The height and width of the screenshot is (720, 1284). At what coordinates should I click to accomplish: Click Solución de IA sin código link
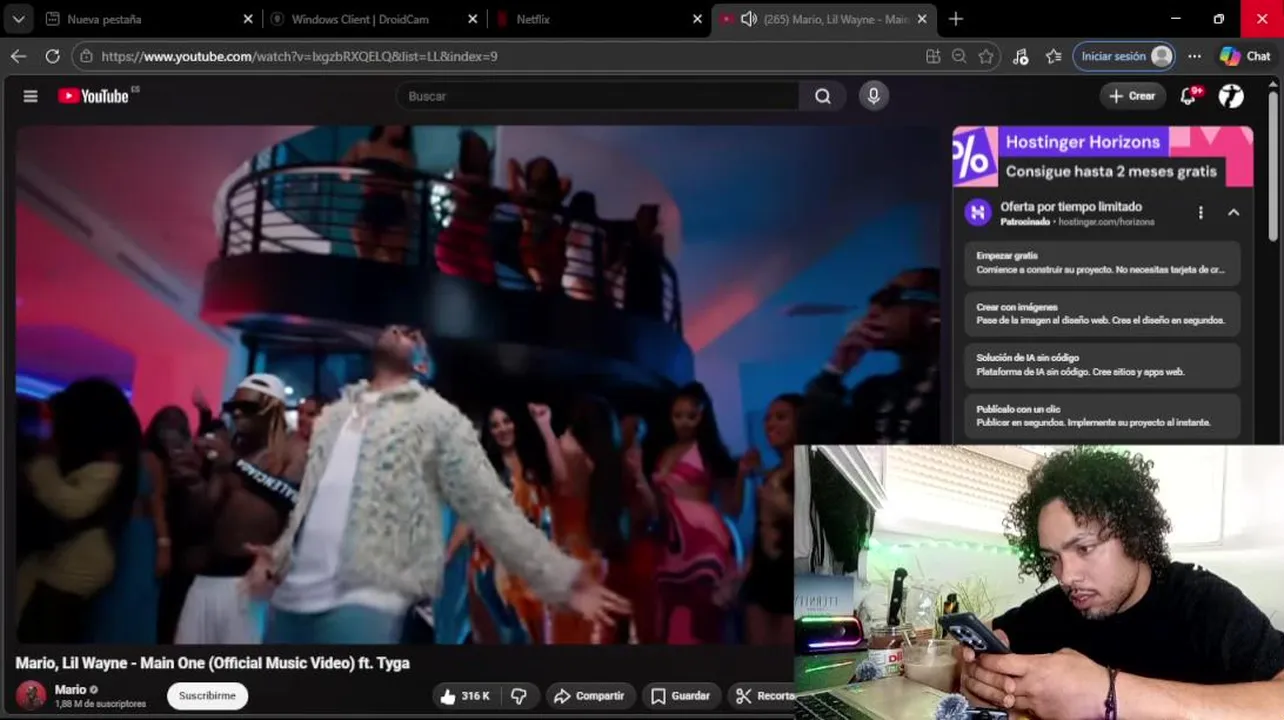pos(1102,365)
